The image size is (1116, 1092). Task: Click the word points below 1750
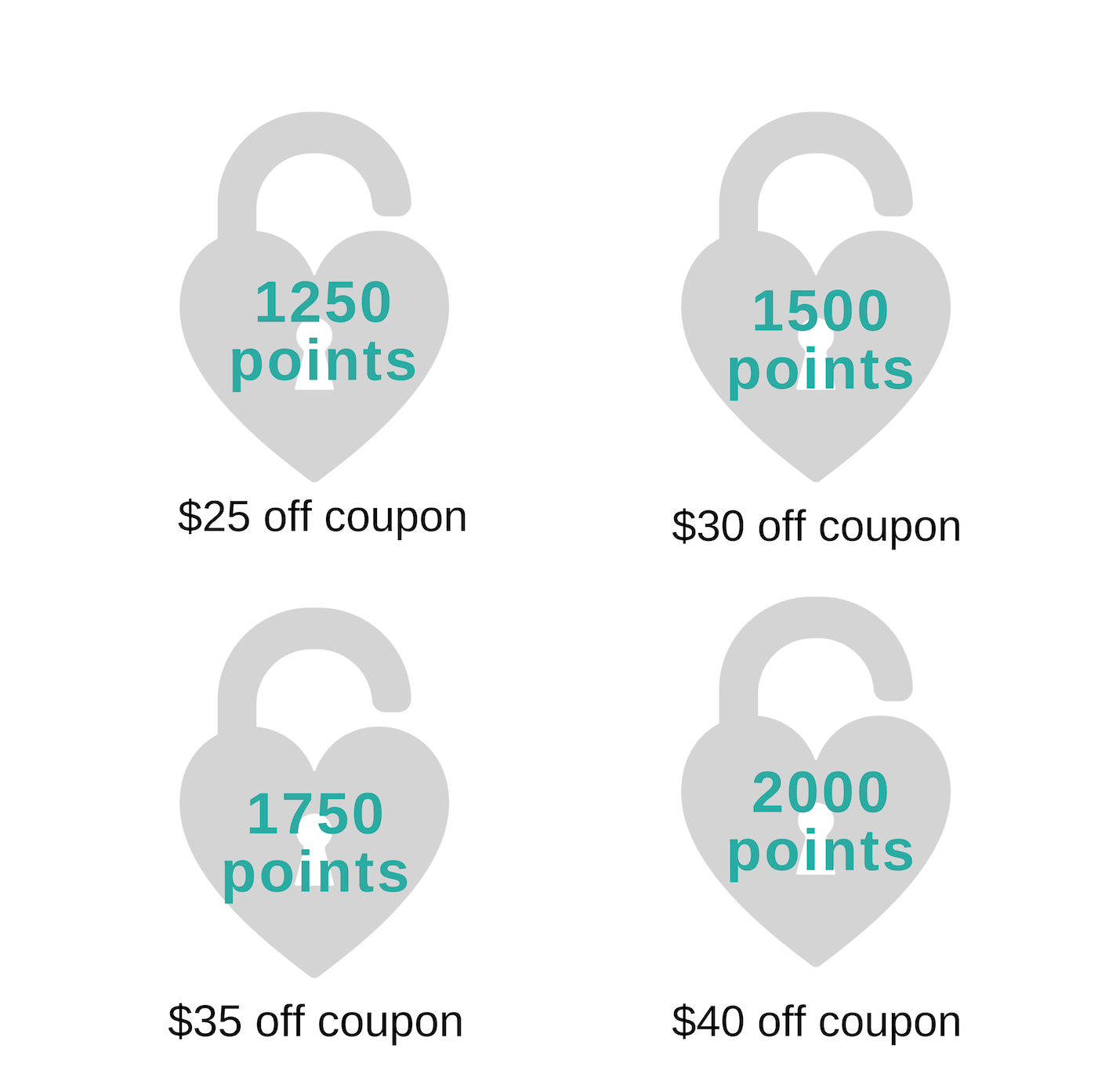[x=315, y=873]
